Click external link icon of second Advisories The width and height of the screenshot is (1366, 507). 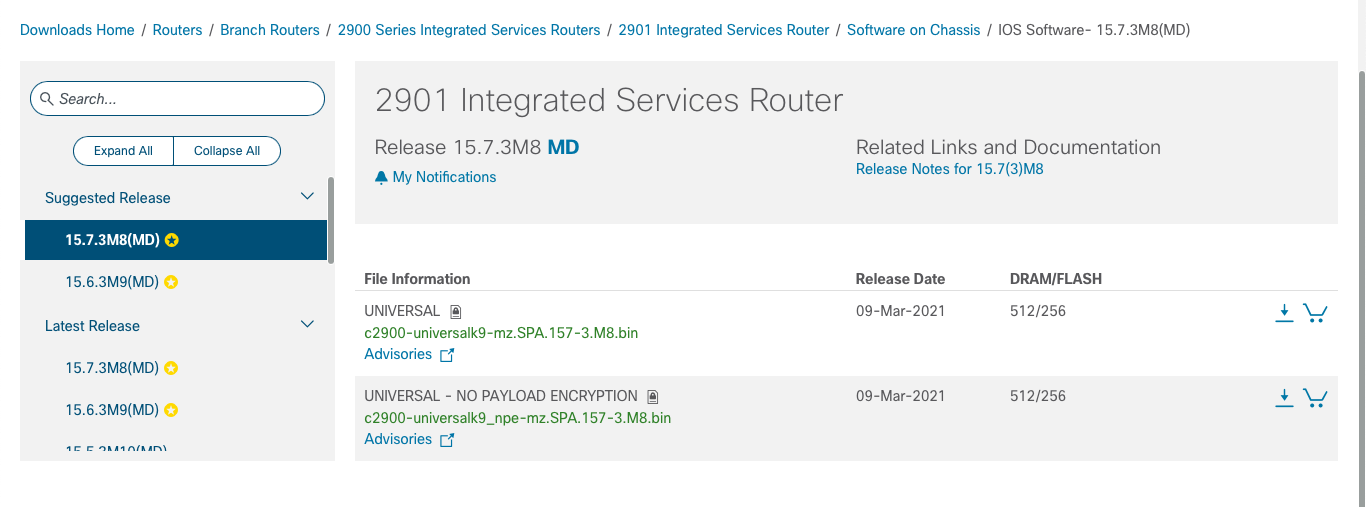click(447, 440)
